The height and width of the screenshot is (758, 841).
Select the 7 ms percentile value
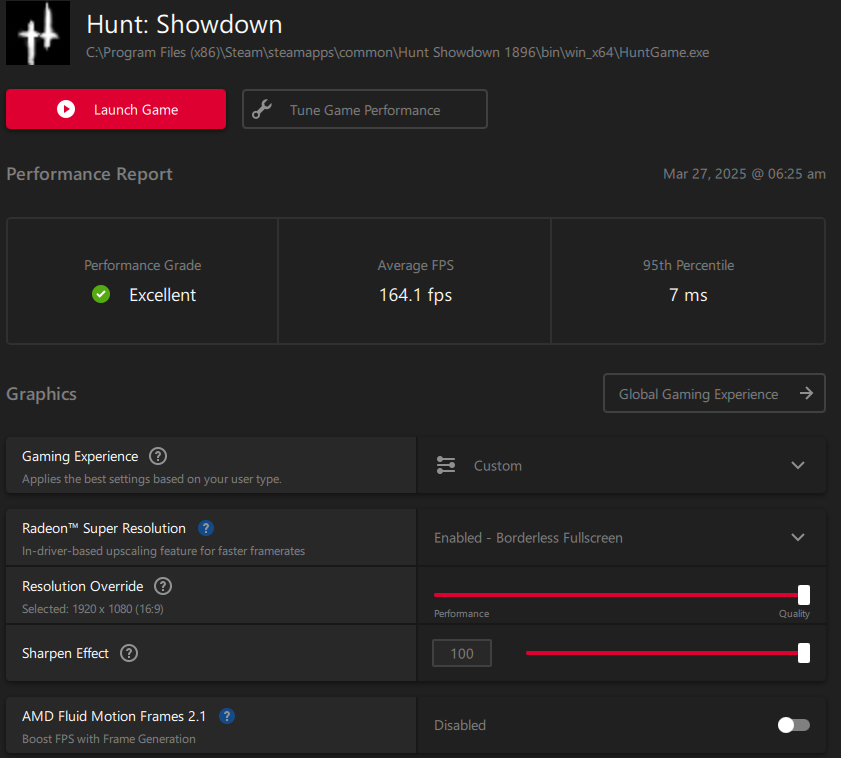tap(688, 295)
